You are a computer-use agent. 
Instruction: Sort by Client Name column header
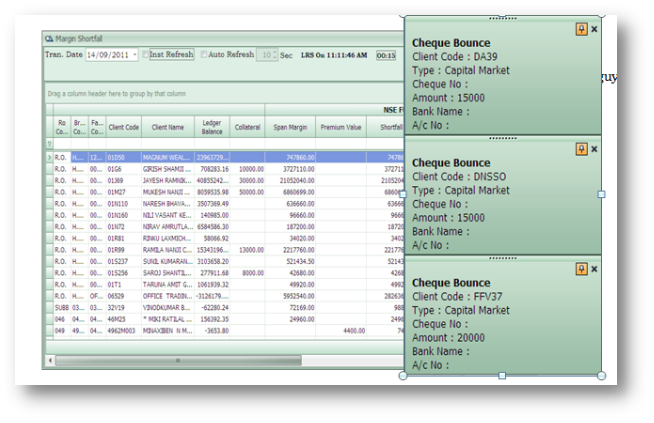point(167,127)
